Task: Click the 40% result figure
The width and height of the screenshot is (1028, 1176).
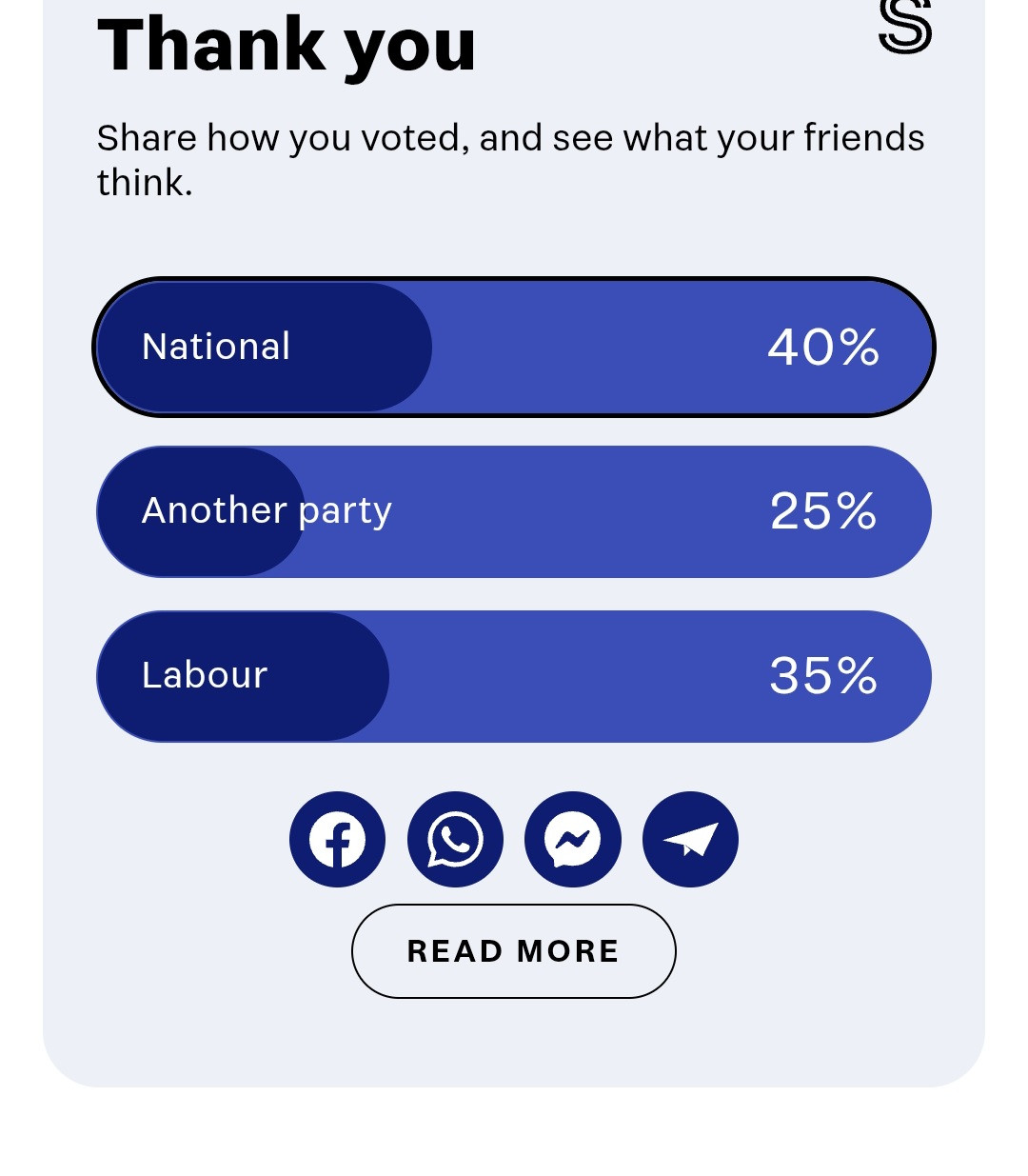Action: tap(823, 347)
